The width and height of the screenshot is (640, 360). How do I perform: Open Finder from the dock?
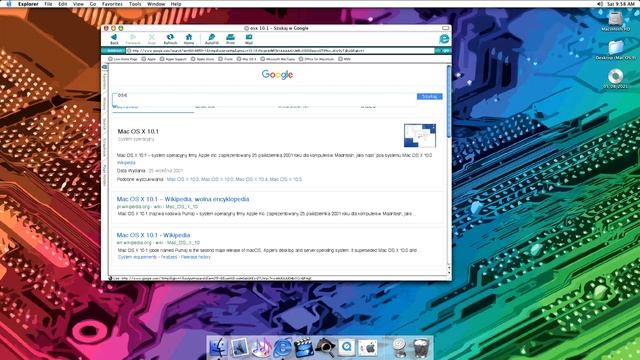(x=218, y=348)
